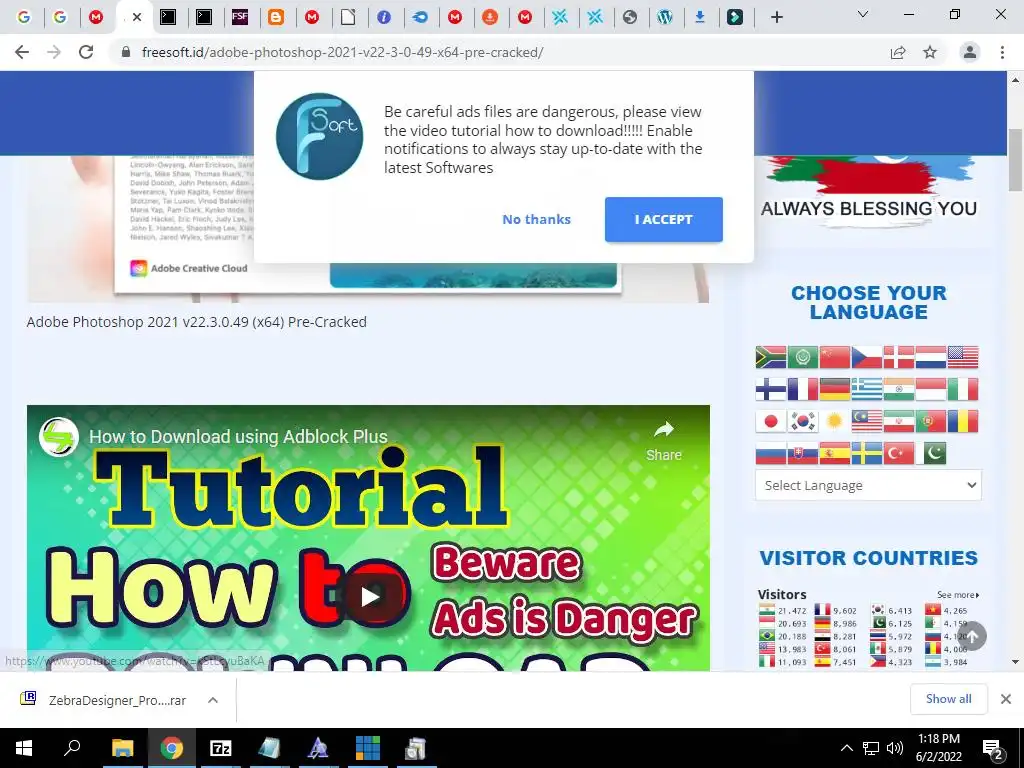Choose the Greece flag language icon
Viewport: 1024px width, 768px height.
[867, 389]
